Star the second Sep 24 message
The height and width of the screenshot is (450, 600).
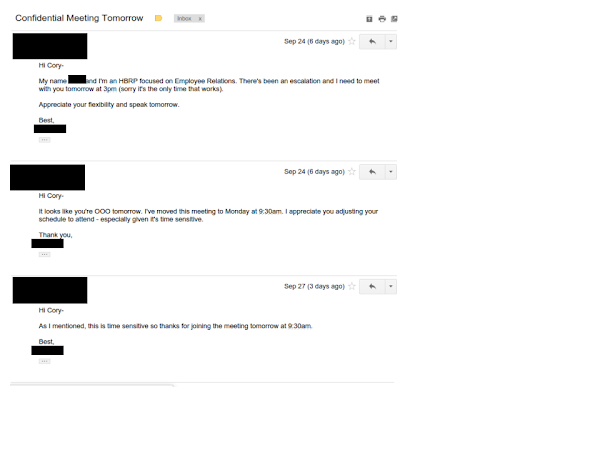pos(352,172)
